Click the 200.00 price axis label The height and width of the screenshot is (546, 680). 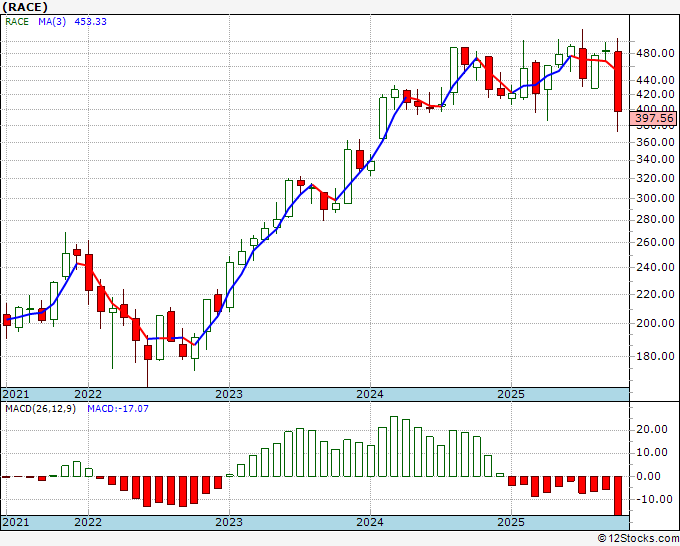click(x=655, y=323)
